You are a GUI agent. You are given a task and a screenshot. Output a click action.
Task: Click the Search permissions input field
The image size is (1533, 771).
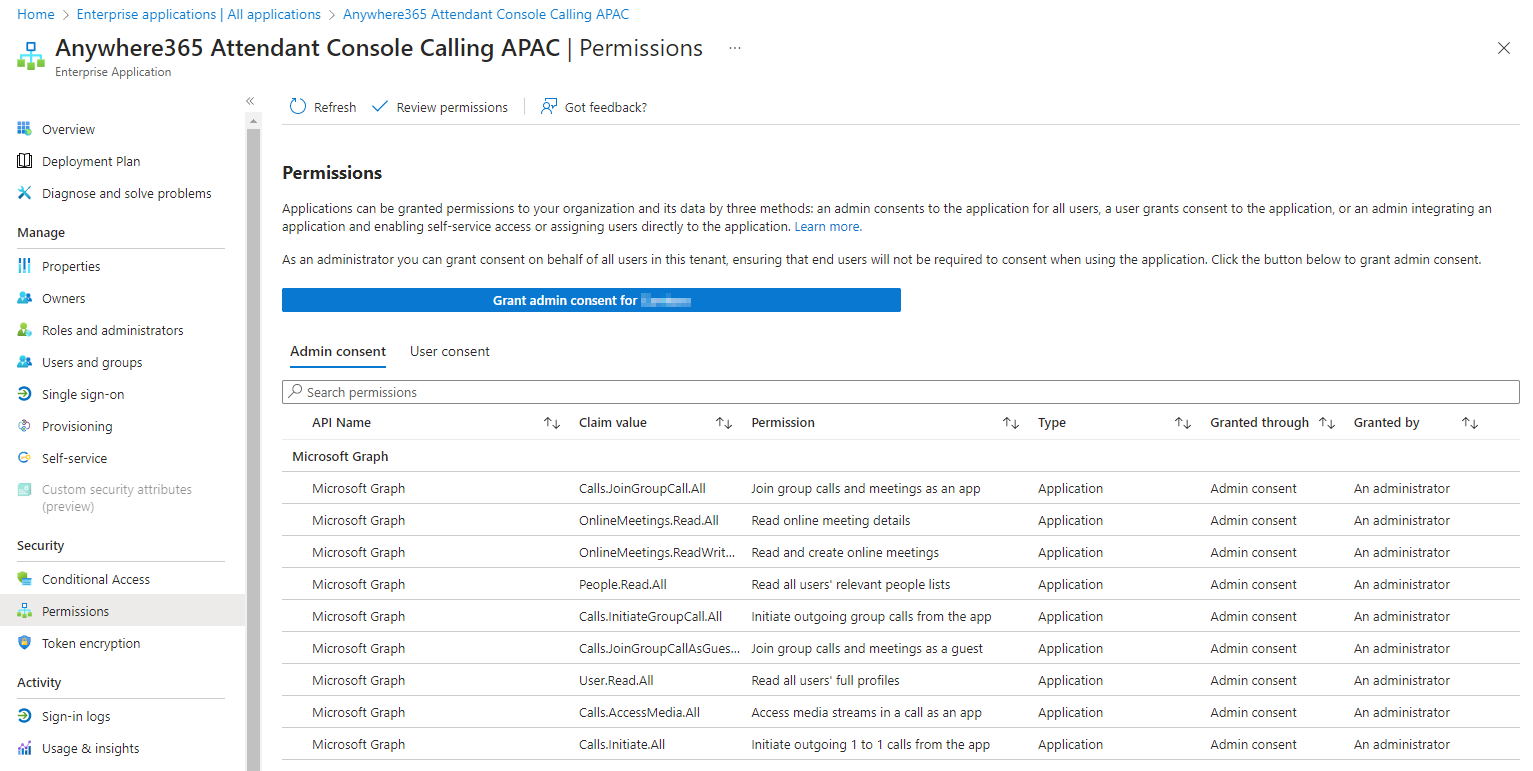[900, 392]
